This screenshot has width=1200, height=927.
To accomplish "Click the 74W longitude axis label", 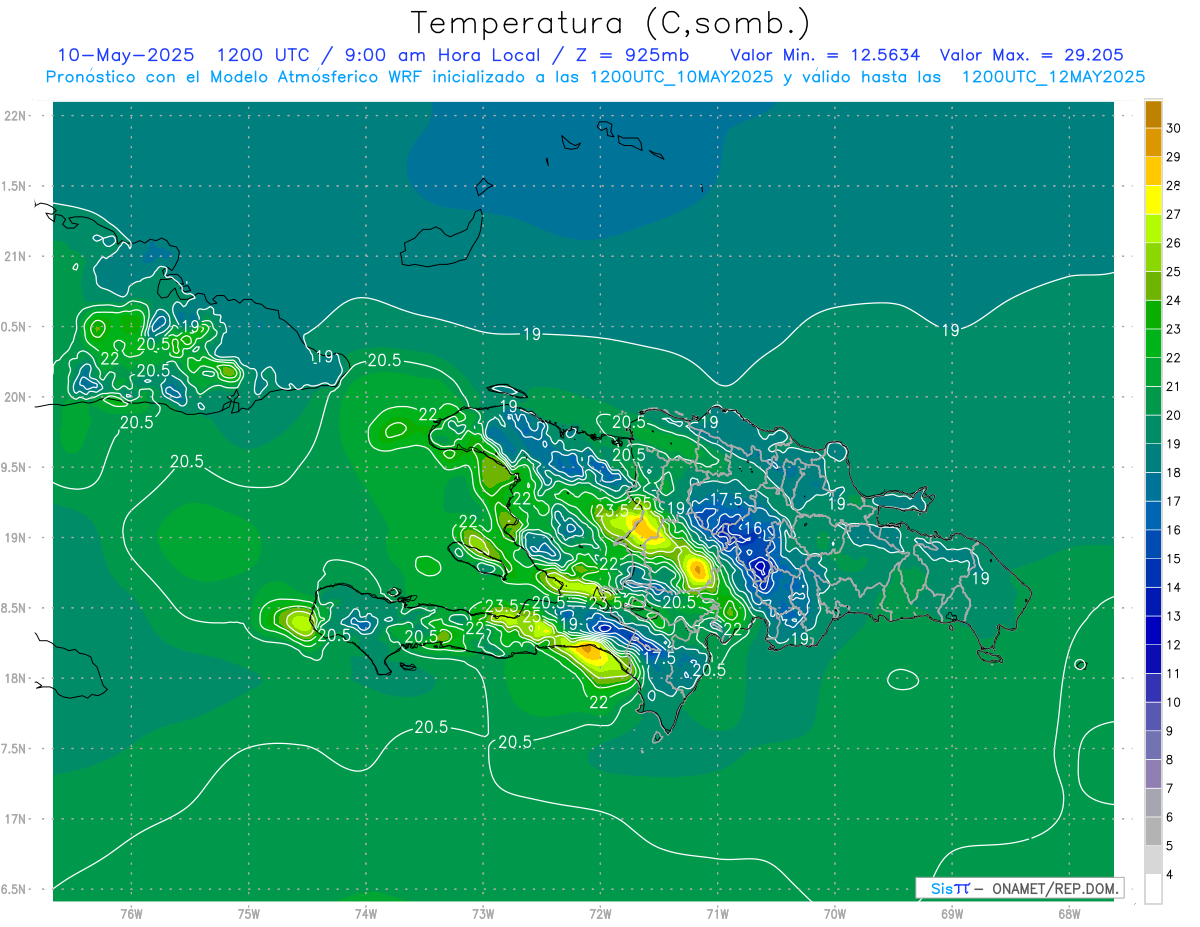I will coord(366,914).
